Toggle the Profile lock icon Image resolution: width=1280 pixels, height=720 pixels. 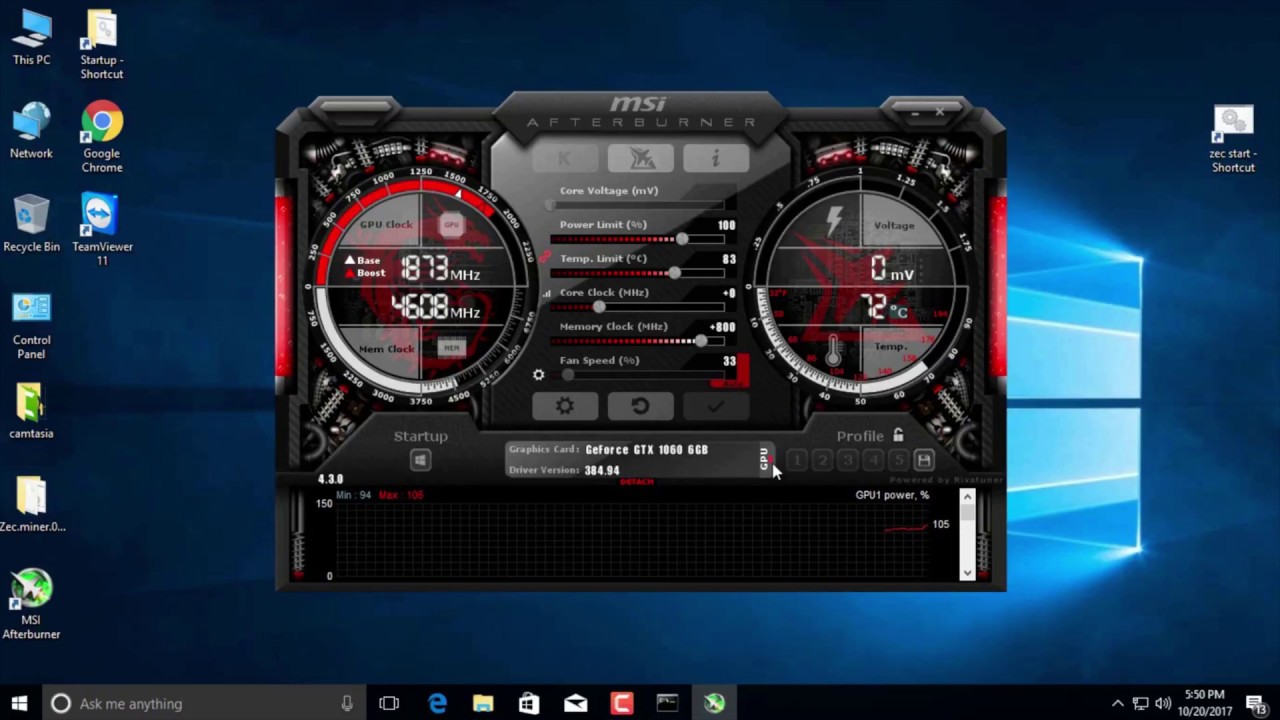pyautogui.click(x=898, y=435)
